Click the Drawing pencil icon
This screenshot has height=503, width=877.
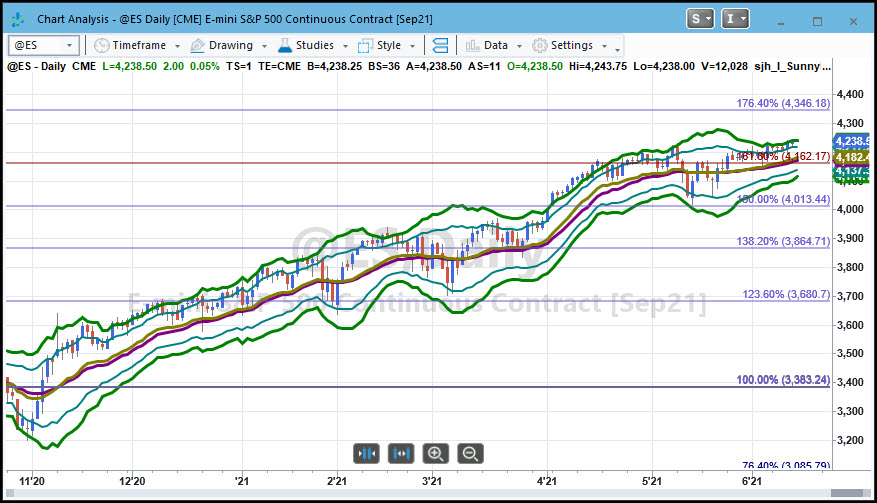point(197,45)
